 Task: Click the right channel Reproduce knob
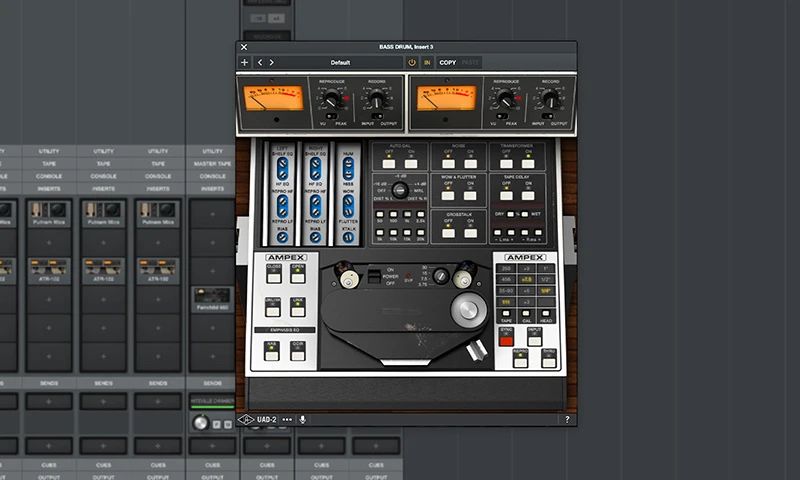tap(506, 99)
